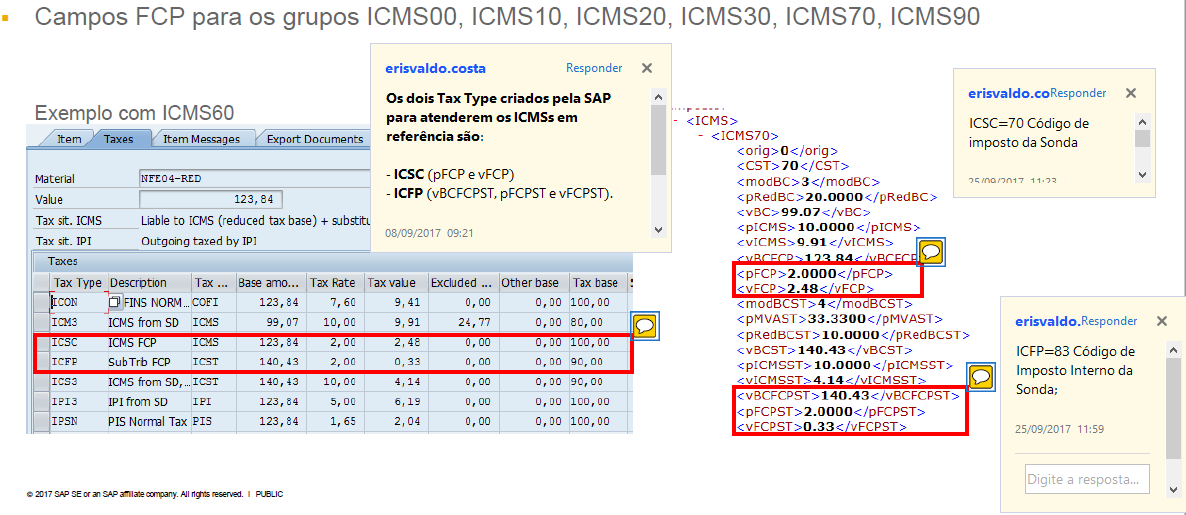
Task: Select the IPI3 row selector box
Action: click(41, 402)
